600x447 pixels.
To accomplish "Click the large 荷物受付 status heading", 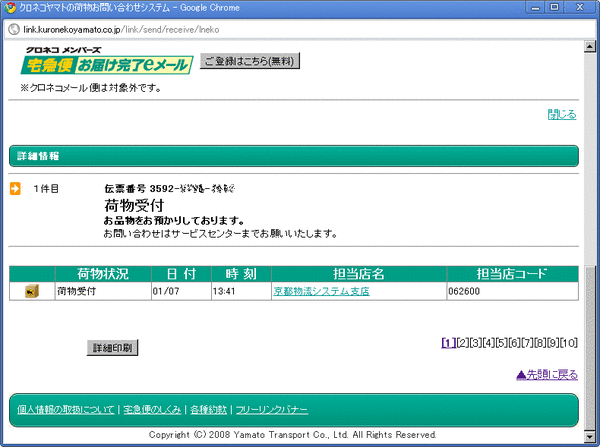I will [x=134, y=206].
